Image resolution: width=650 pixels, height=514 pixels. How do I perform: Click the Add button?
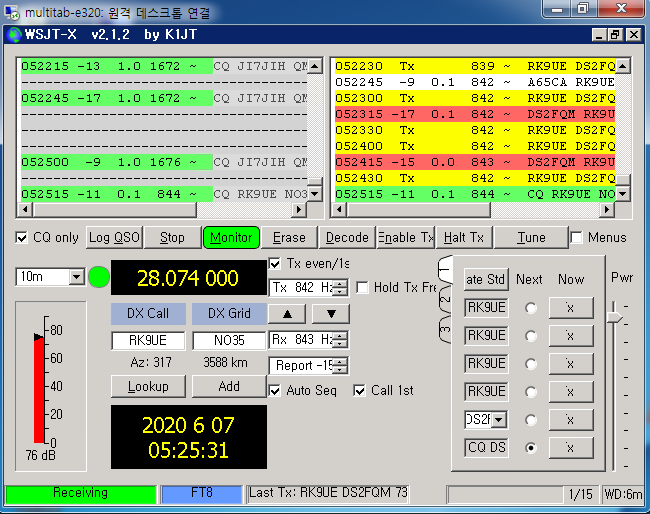click(229, 386)
